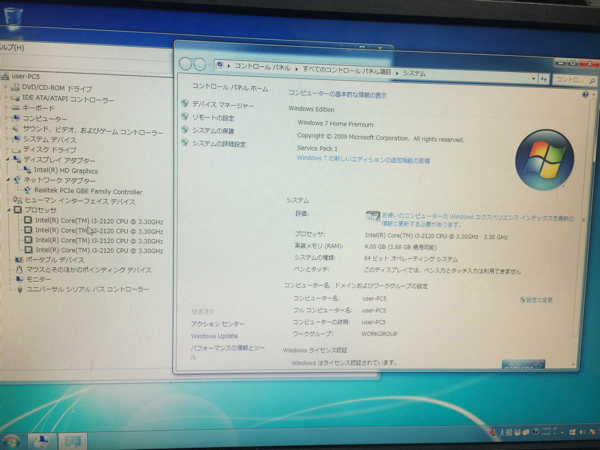Click the shield icon beside システムの保護

click(185, 129)
